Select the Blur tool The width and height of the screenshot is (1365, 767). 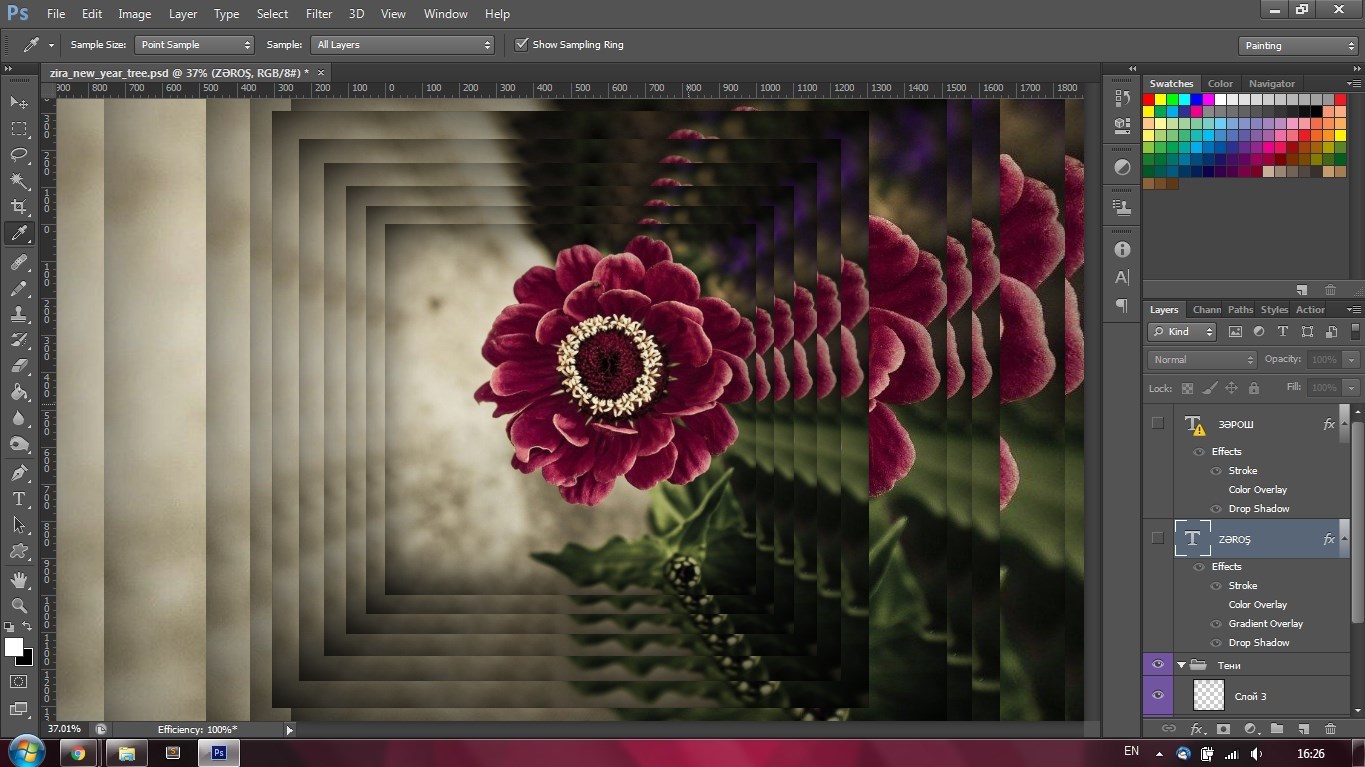19,418
